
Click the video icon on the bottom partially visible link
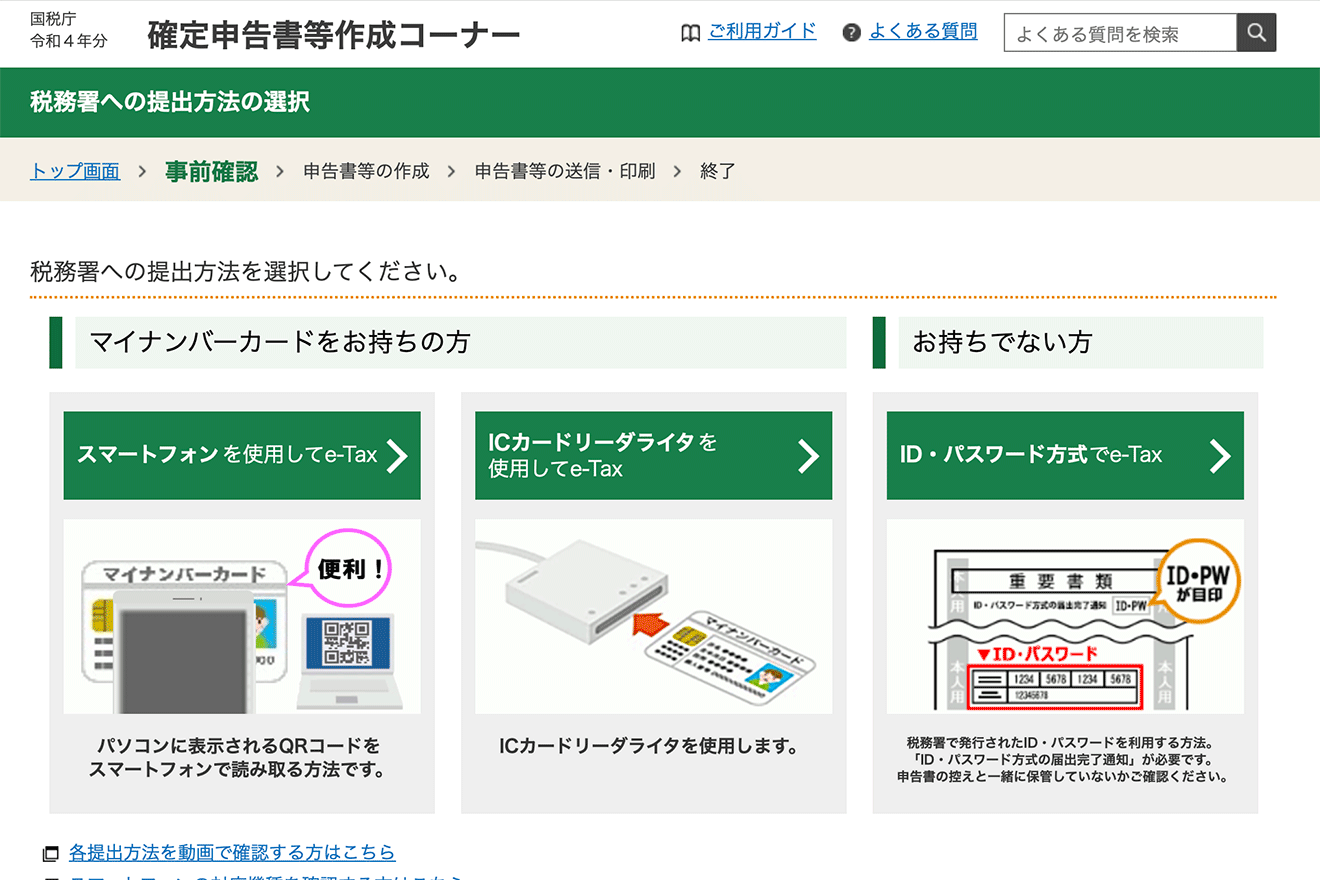click(x=53, y=876)
